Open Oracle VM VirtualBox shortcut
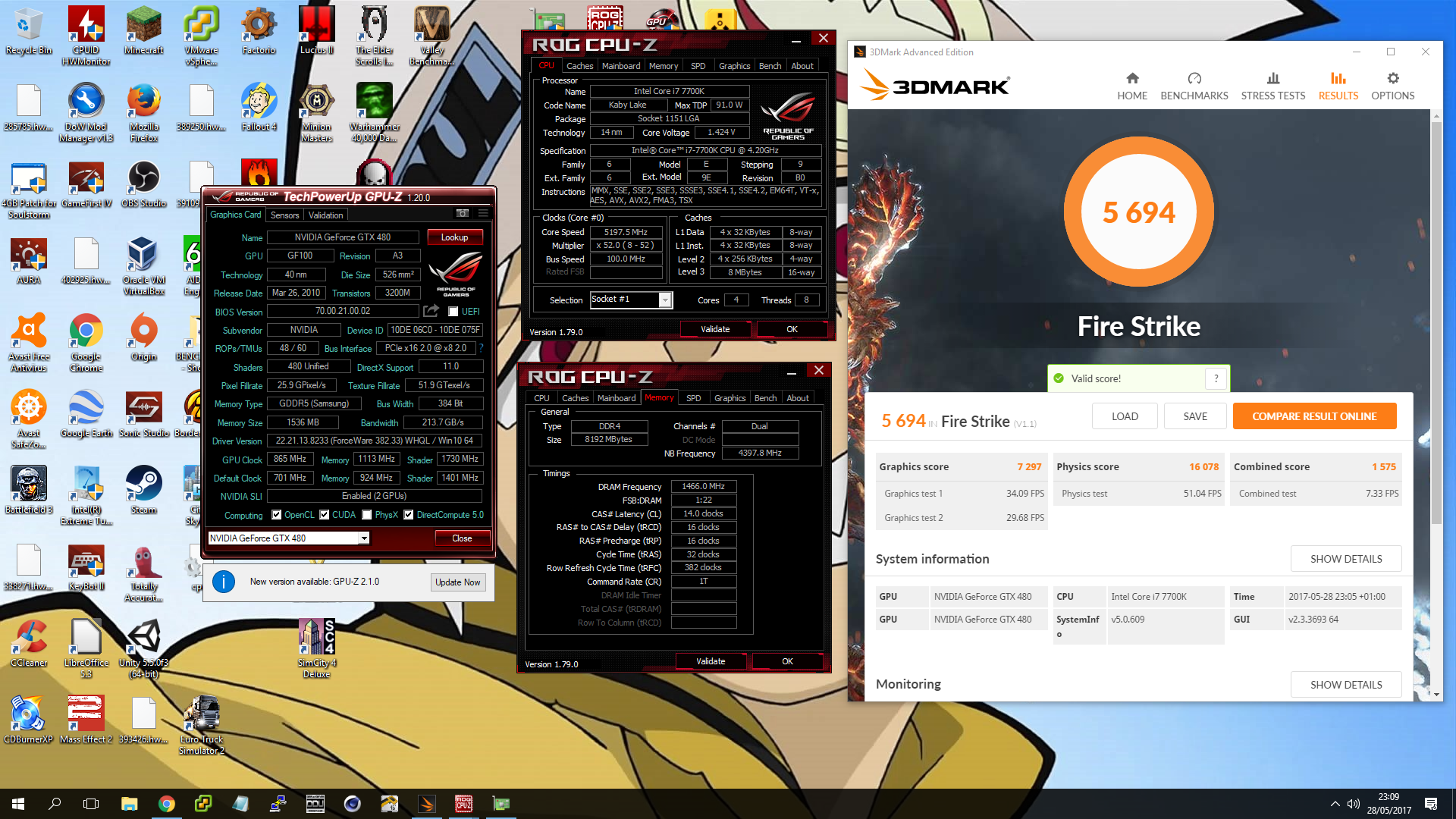 pyautogui.click(x=144, y=265)
